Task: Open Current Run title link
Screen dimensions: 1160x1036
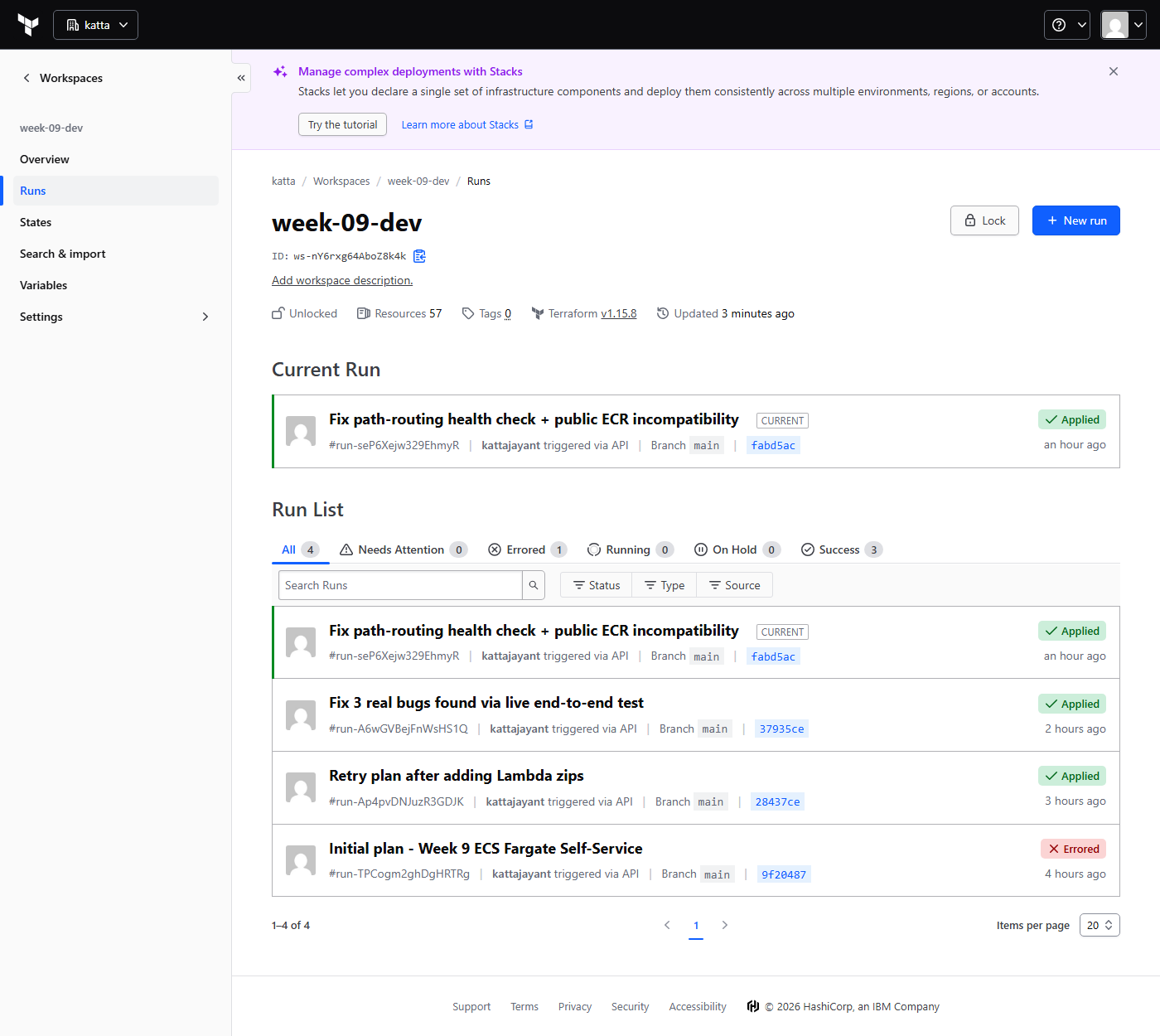Action: coord(534,419)
